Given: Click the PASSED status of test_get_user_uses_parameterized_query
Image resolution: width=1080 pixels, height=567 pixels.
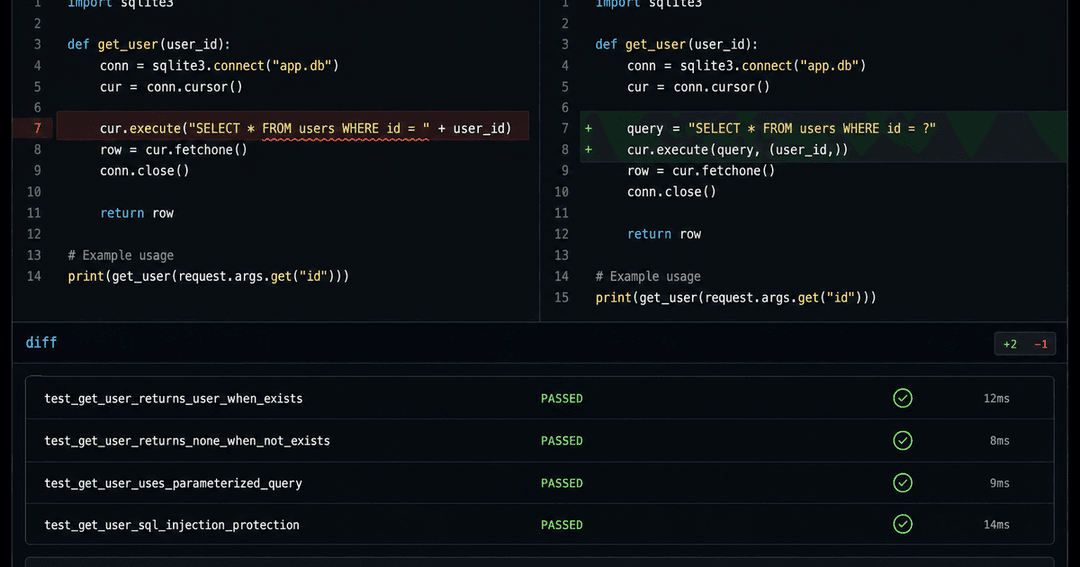Looking at the screenshot, I should (x=561, y=483).
